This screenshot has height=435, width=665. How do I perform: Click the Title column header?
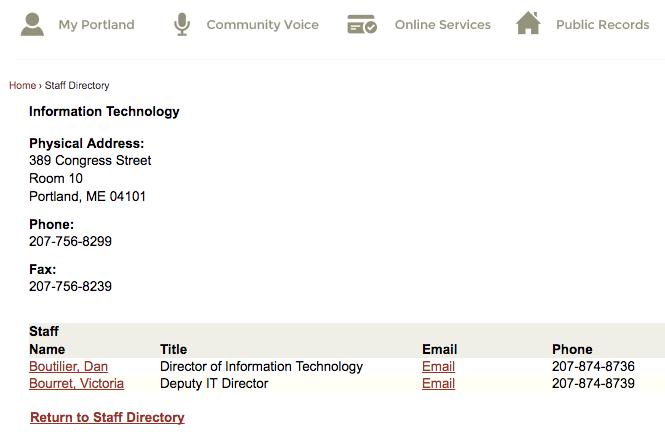click(x=173, y=349)
